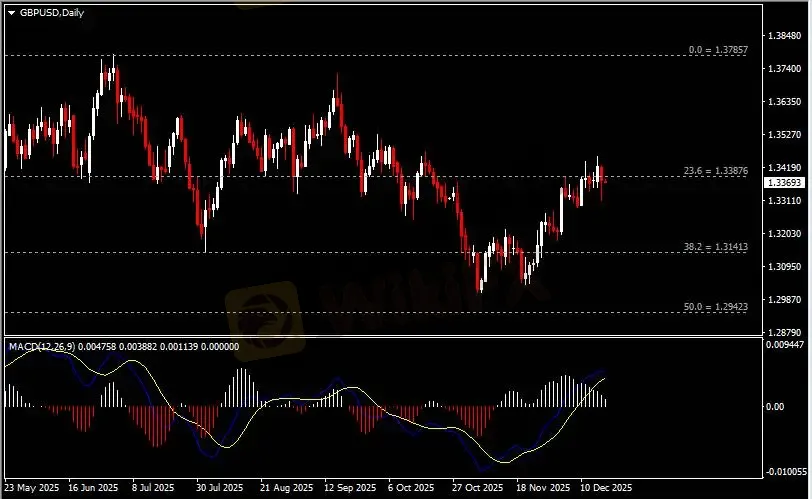812x499 pixels.
Task: Click the 1.32030 price scale value
Action: [x=785, y=233]
